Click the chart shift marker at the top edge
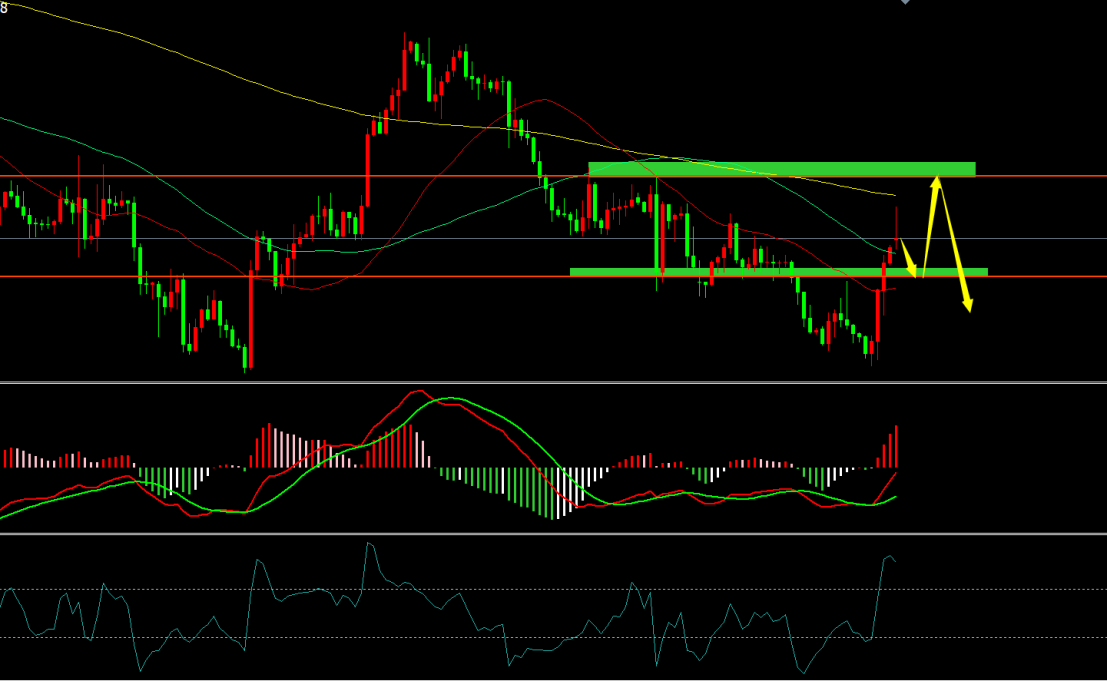This screenshot has width=1107, height=682. 905,2
